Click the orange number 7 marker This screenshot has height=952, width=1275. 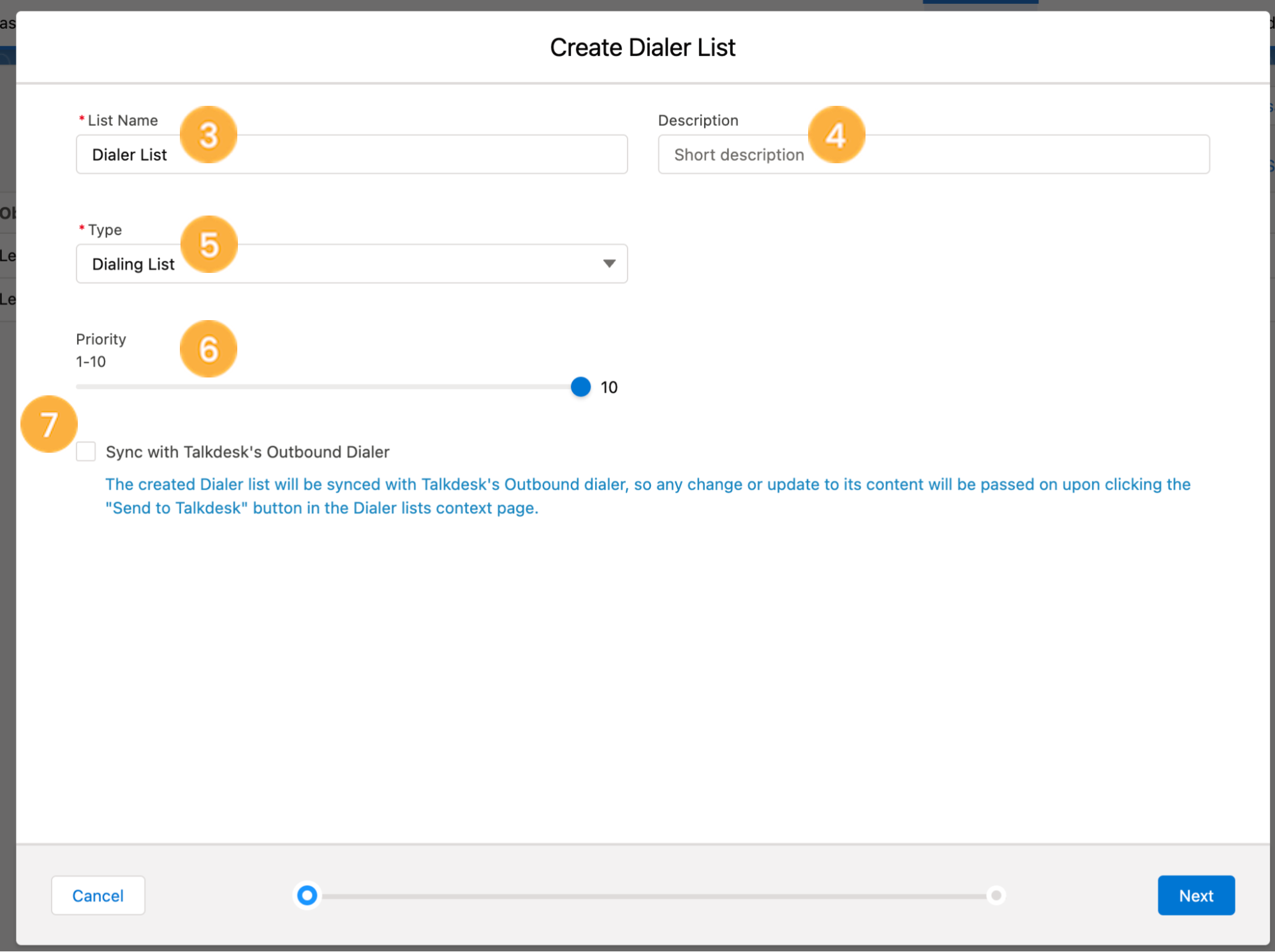pos(49,423)
